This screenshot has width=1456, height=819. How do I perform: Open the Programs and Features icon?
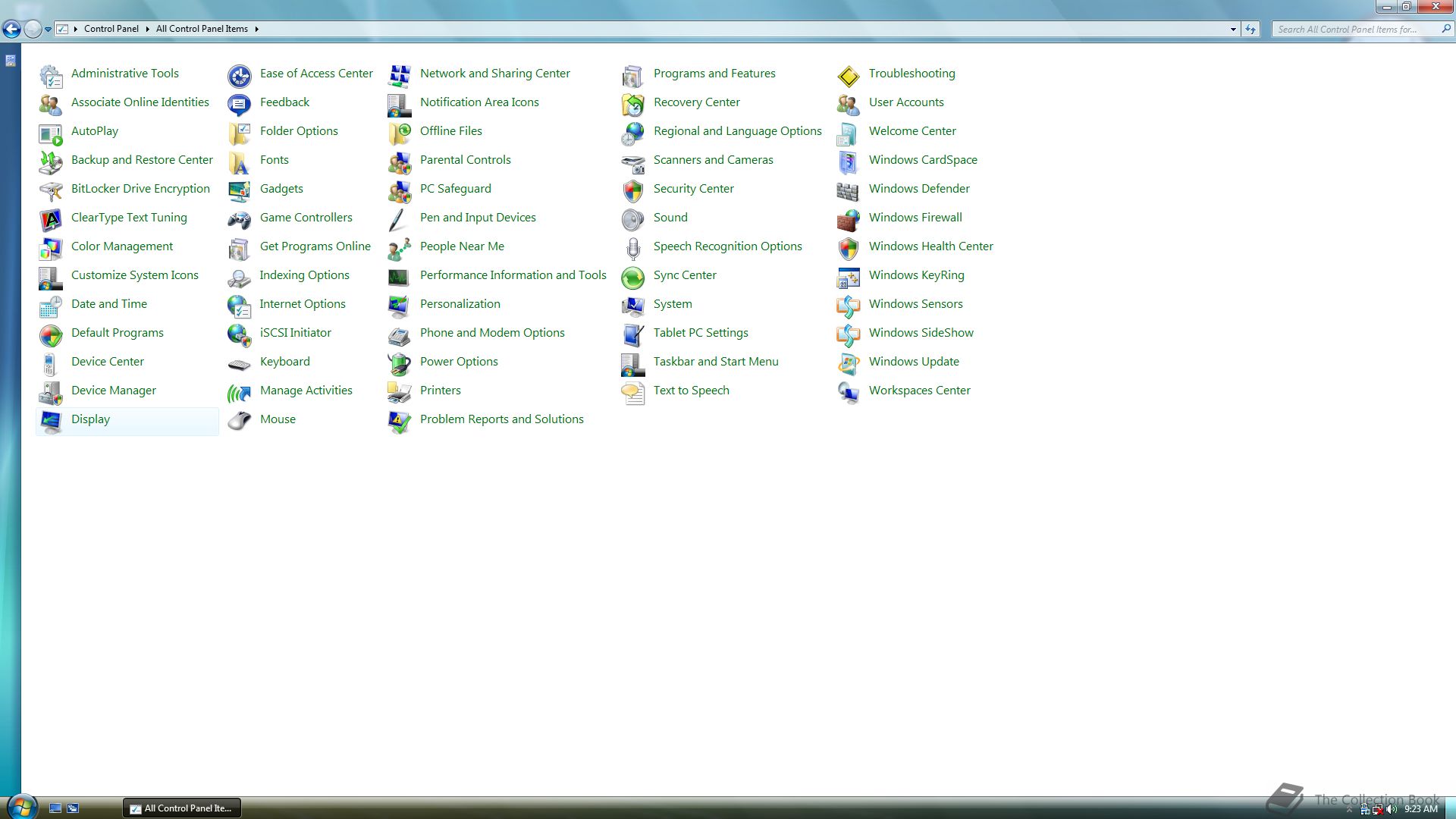(633, 75)
